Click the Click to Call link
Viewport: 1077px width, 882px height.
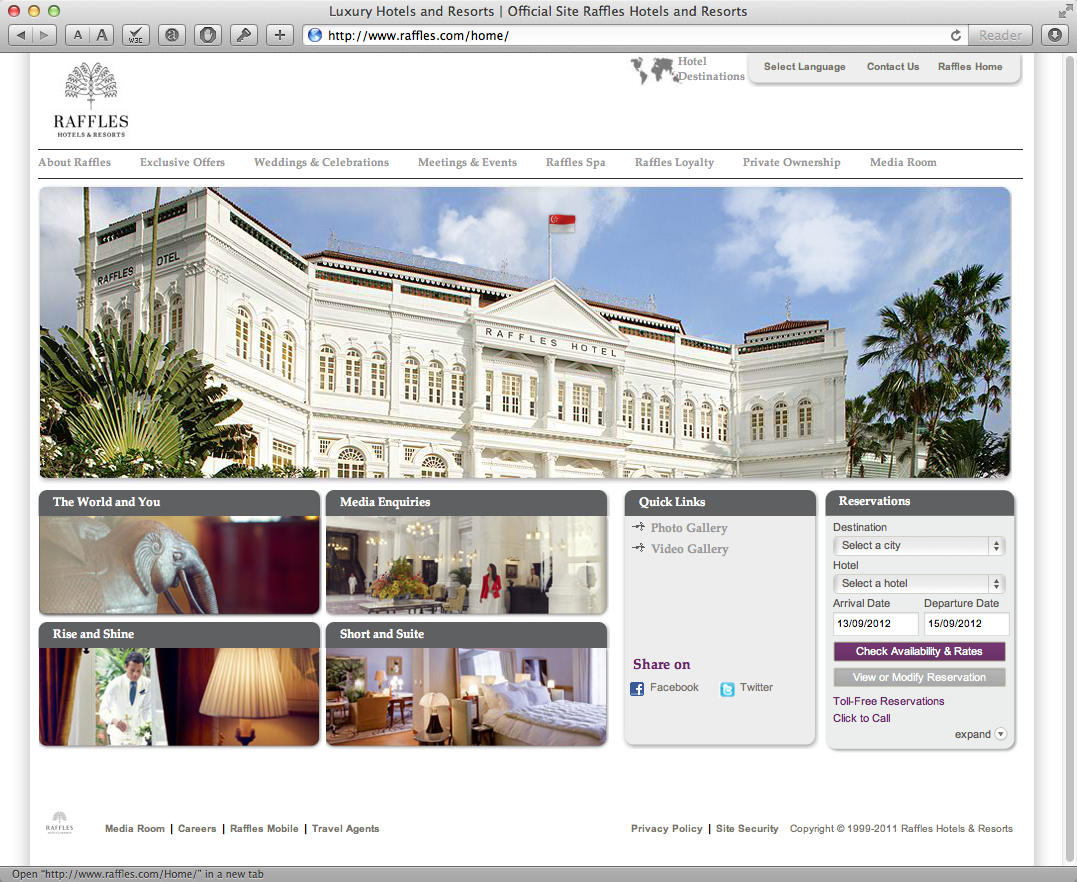pos(861,719)
